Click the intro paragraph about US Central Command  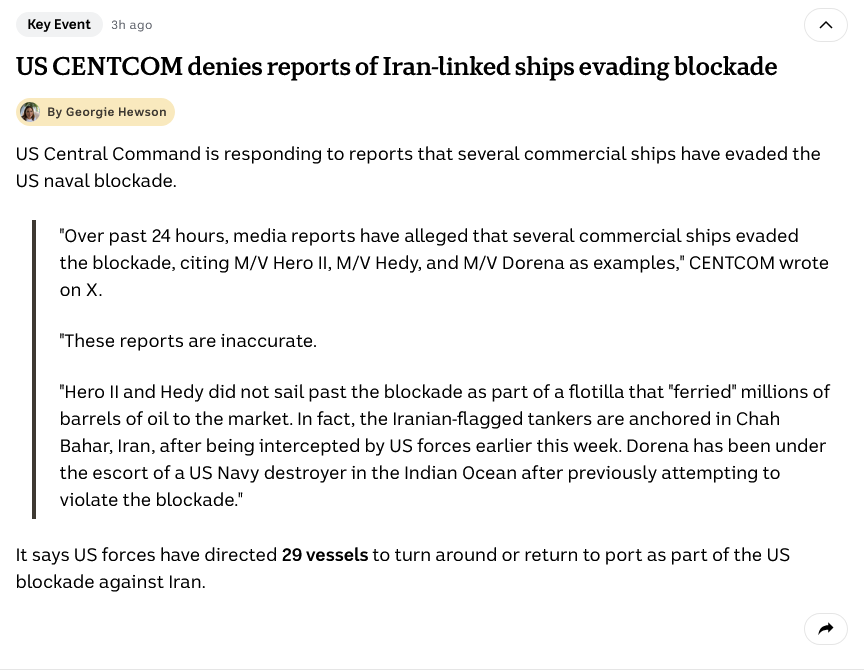click(x=418, y=167)
